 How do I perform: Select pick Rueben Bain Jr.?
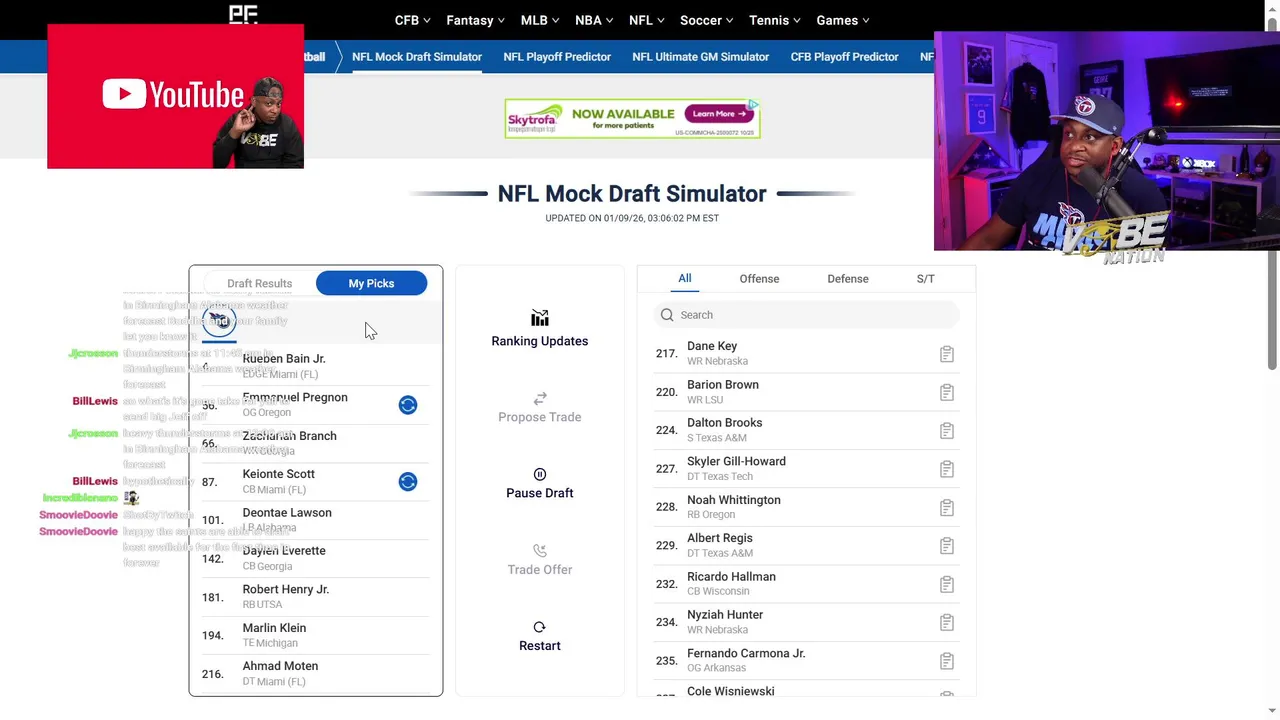[x=284, y=359]
